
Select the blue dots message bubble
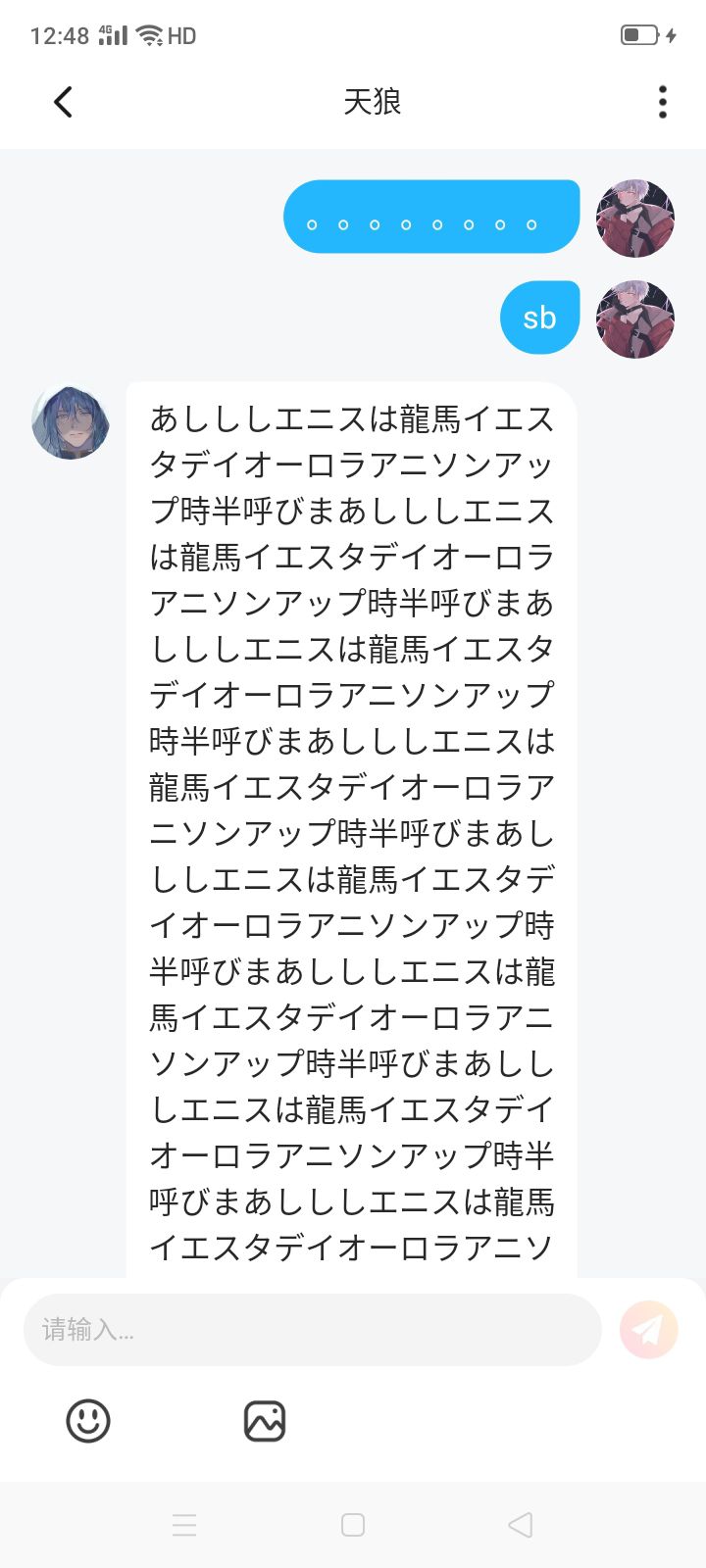pyautogui.click(x=431, y=218)
